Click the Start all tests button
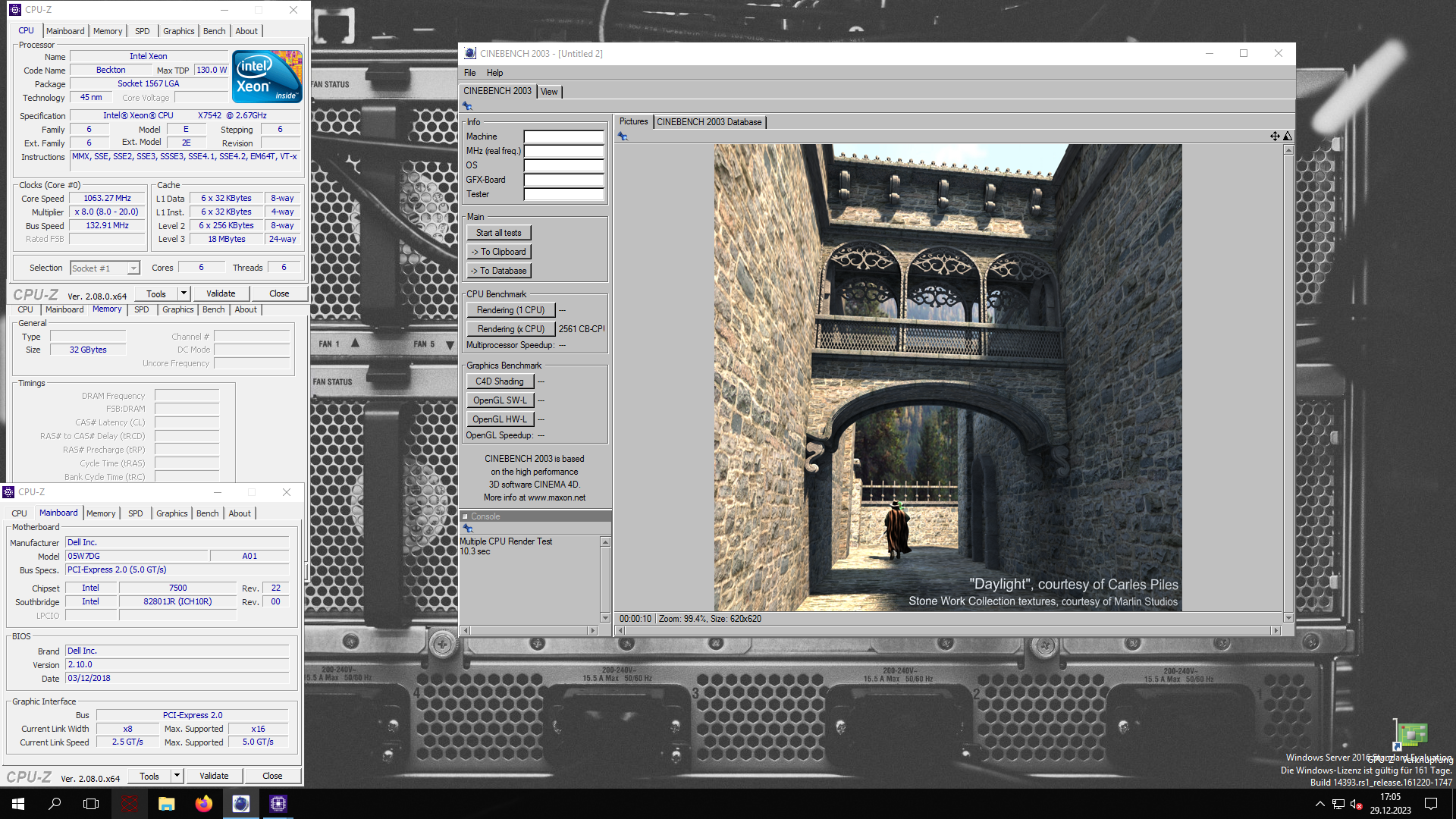Screen dimensions: 1456x819 pyautogui.click(x=499, y=233)
